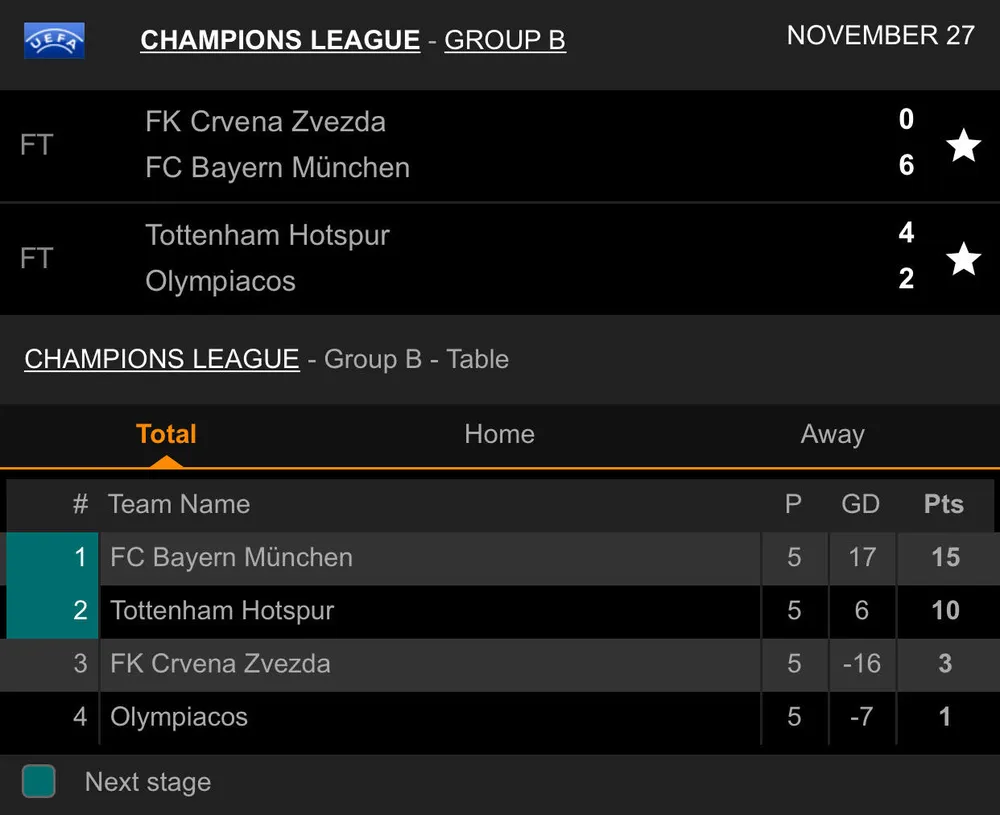
Task: Click the teal Next stage legend swatch
Action: pyautogui.click(x=39, y=781)
